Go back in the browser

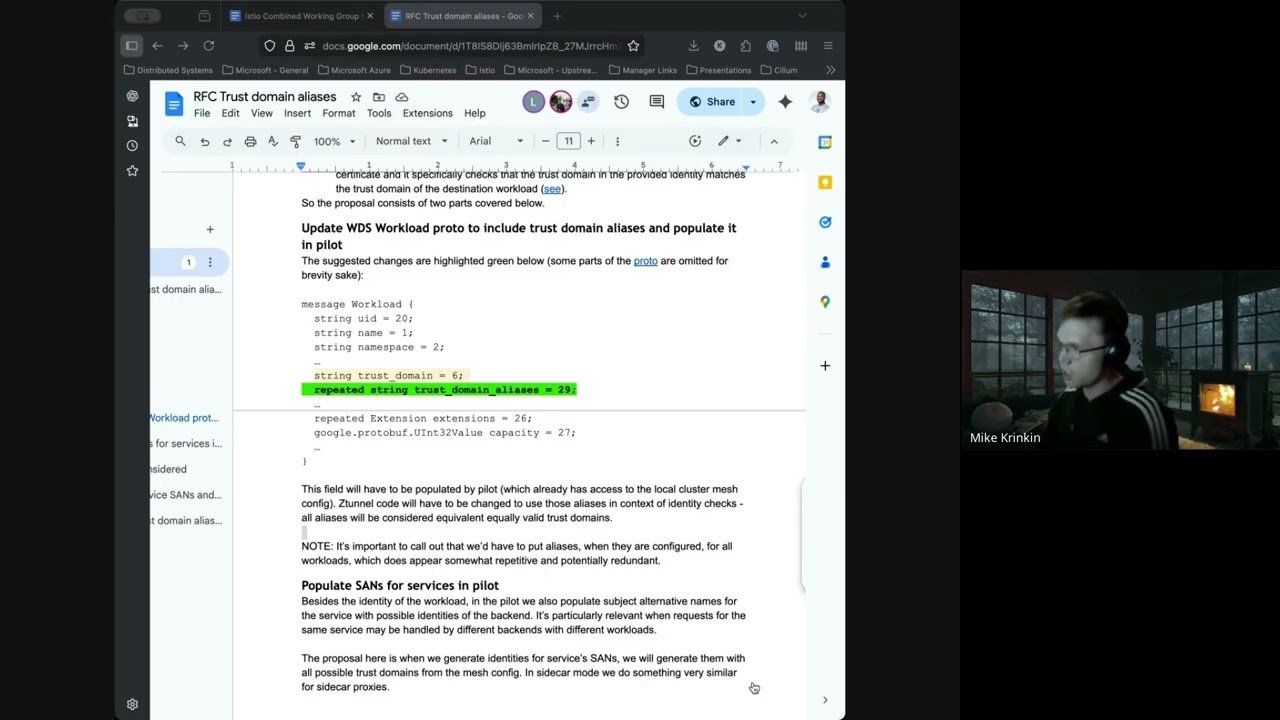coord(157,46)
